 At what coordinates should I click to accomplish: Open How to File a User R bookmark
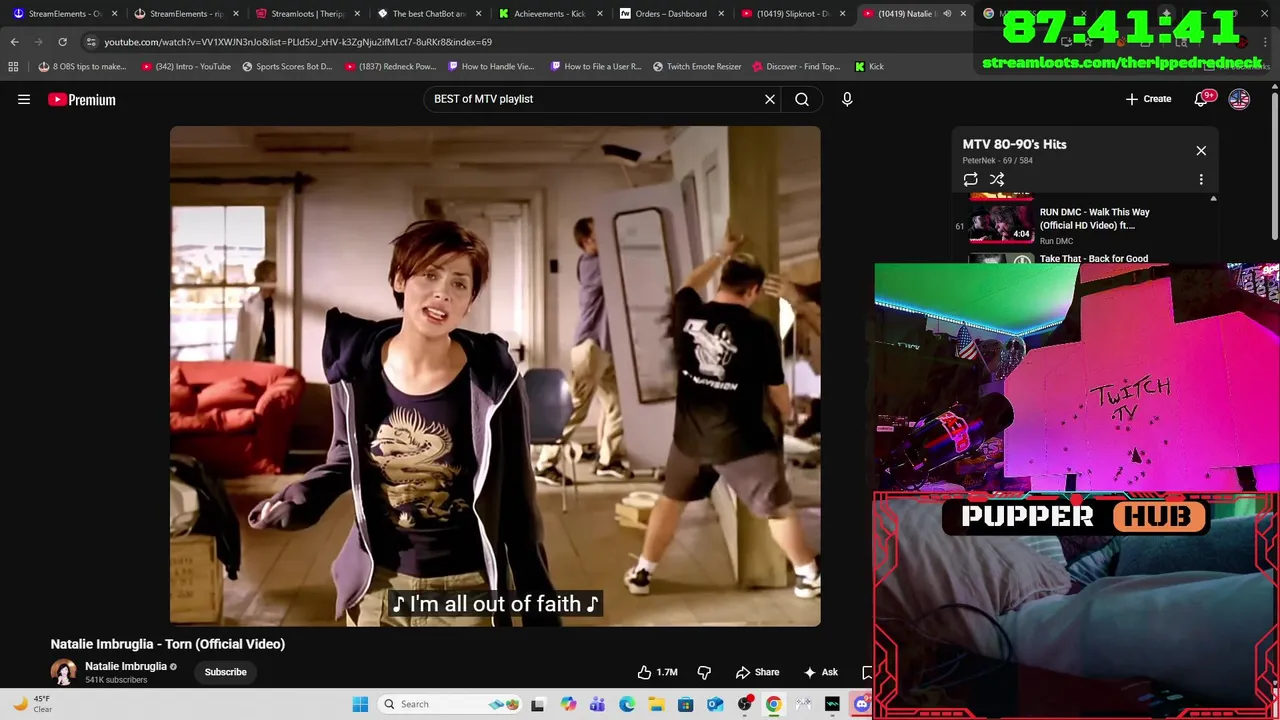(596, 67)
